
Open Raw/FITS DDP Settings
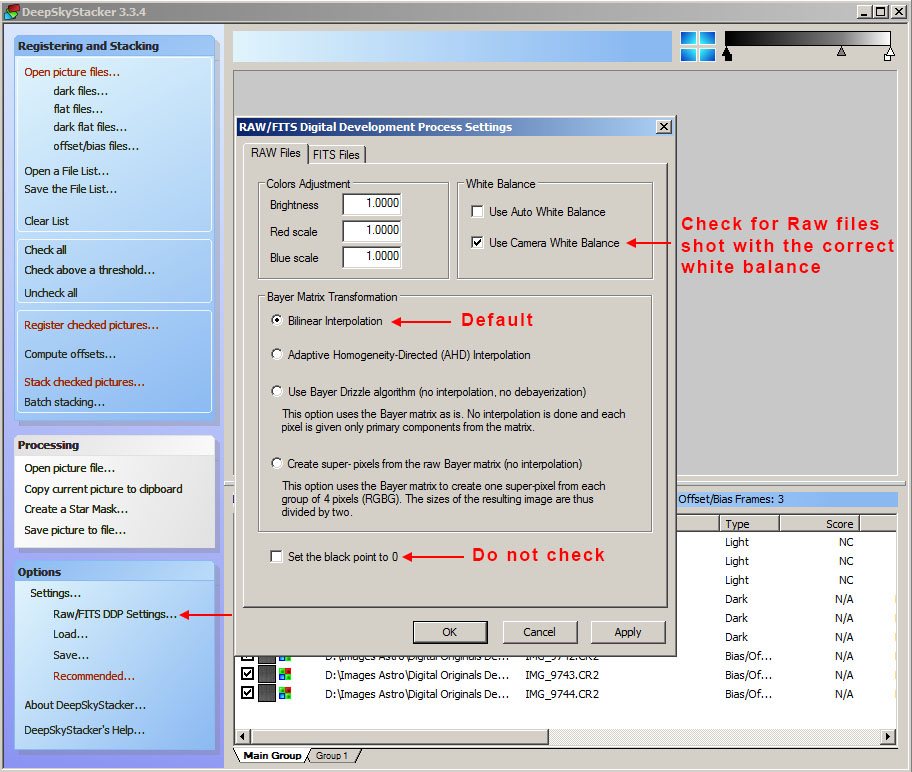point(115,614)
